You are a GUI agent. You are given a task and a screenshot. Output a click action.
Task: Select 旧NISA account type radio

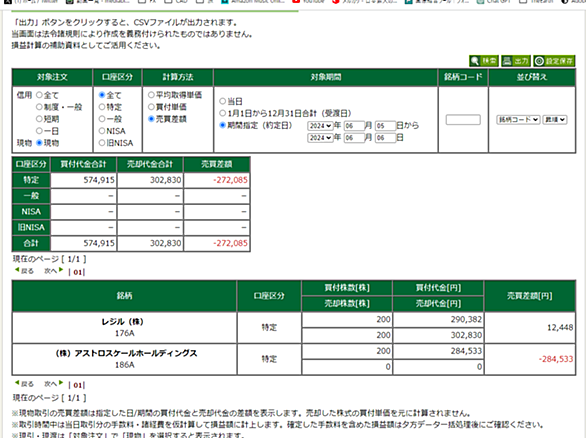102,143
